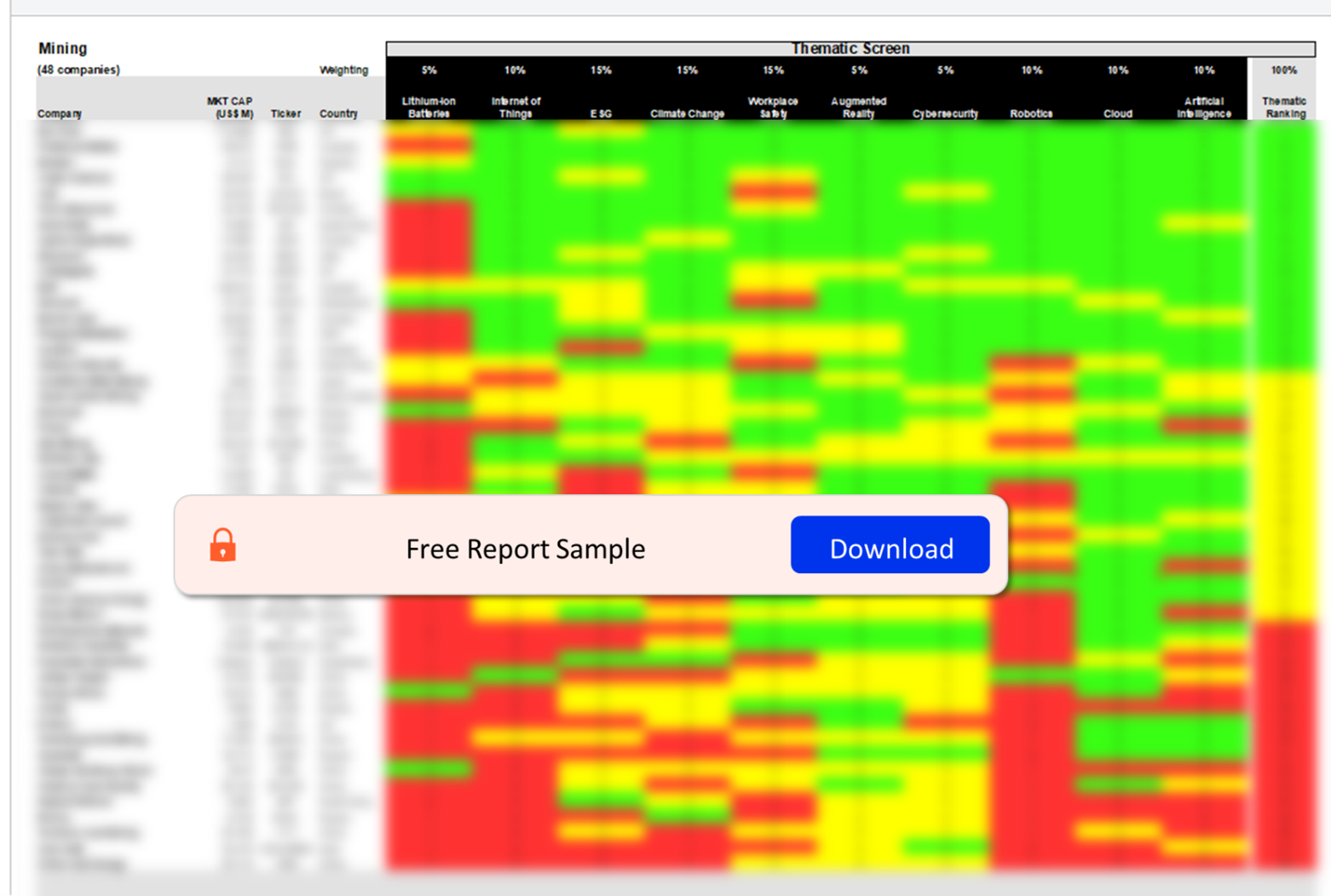The width and height of the screenshot is (1331, 896).
Task: Click the blue Download button
Action: click(x=890, y=545)
